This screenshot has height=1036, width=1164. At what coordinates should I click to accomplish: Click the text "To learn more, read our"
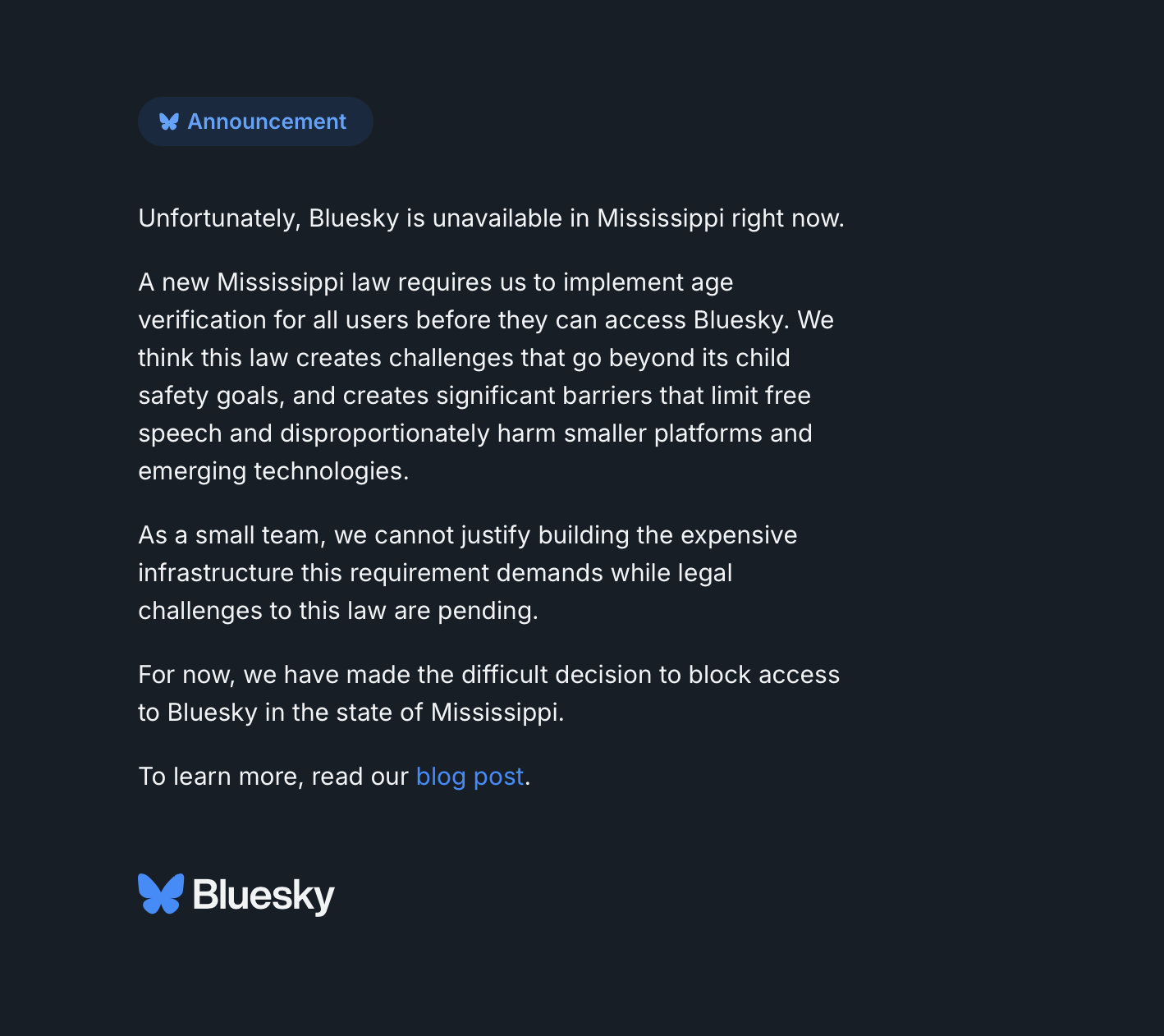point(273,777)
